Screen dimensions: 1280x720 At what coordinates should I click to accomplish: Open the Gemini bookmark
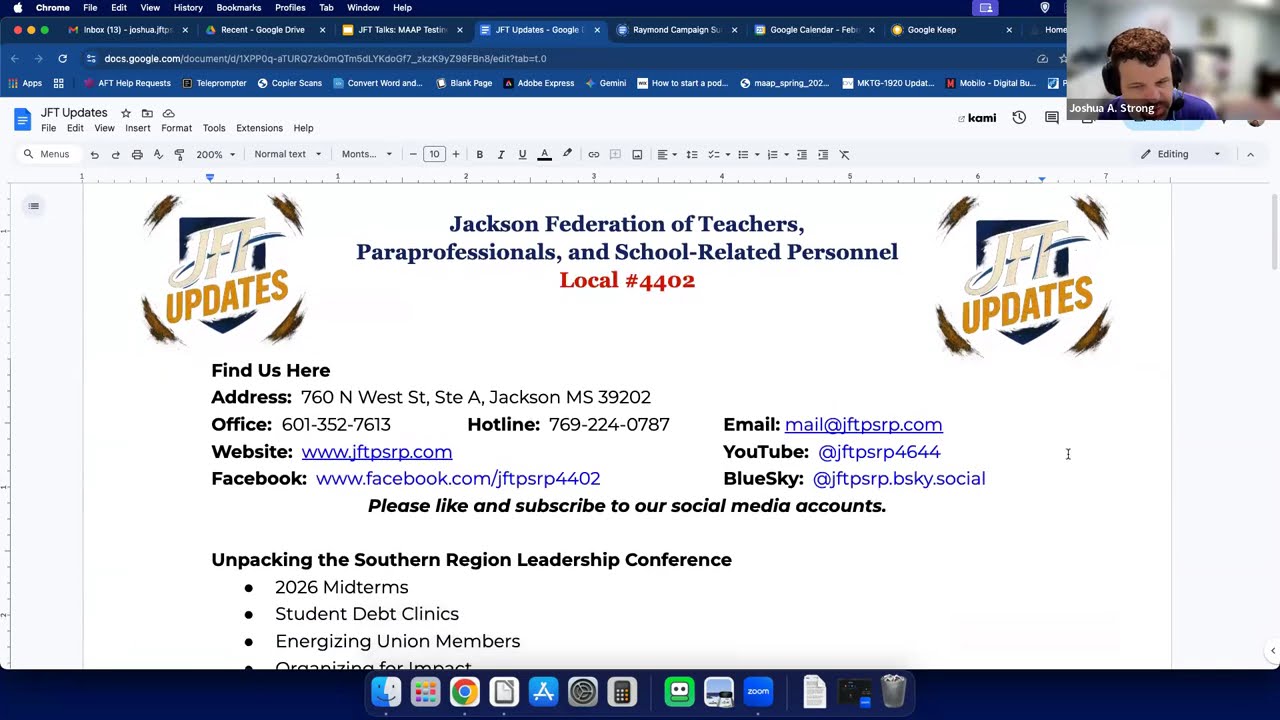coord(606,83)
